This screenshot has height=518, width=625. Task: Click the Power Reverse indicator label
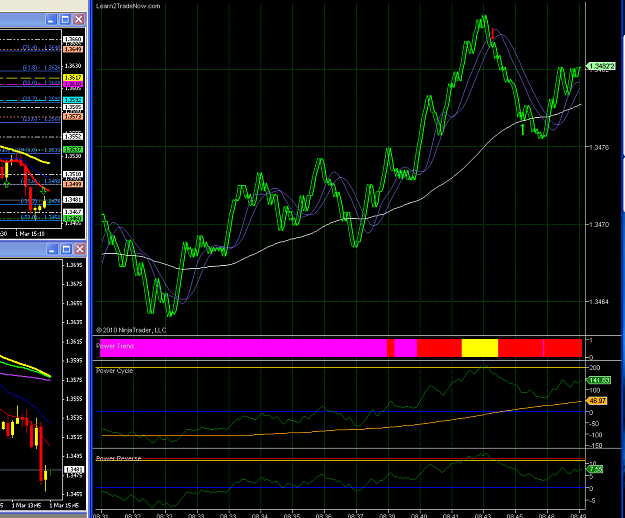[118, 458]
